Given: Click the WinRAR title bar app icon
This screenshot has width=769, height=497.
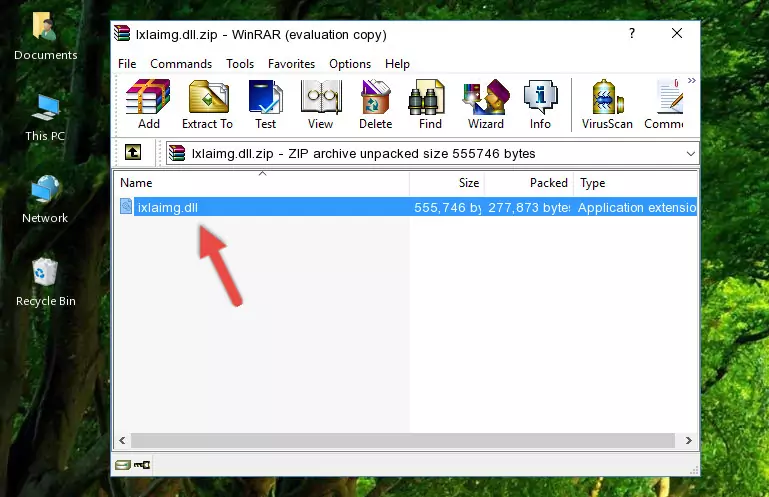Looking at the screenshot, I should click(x=122, y=33).
